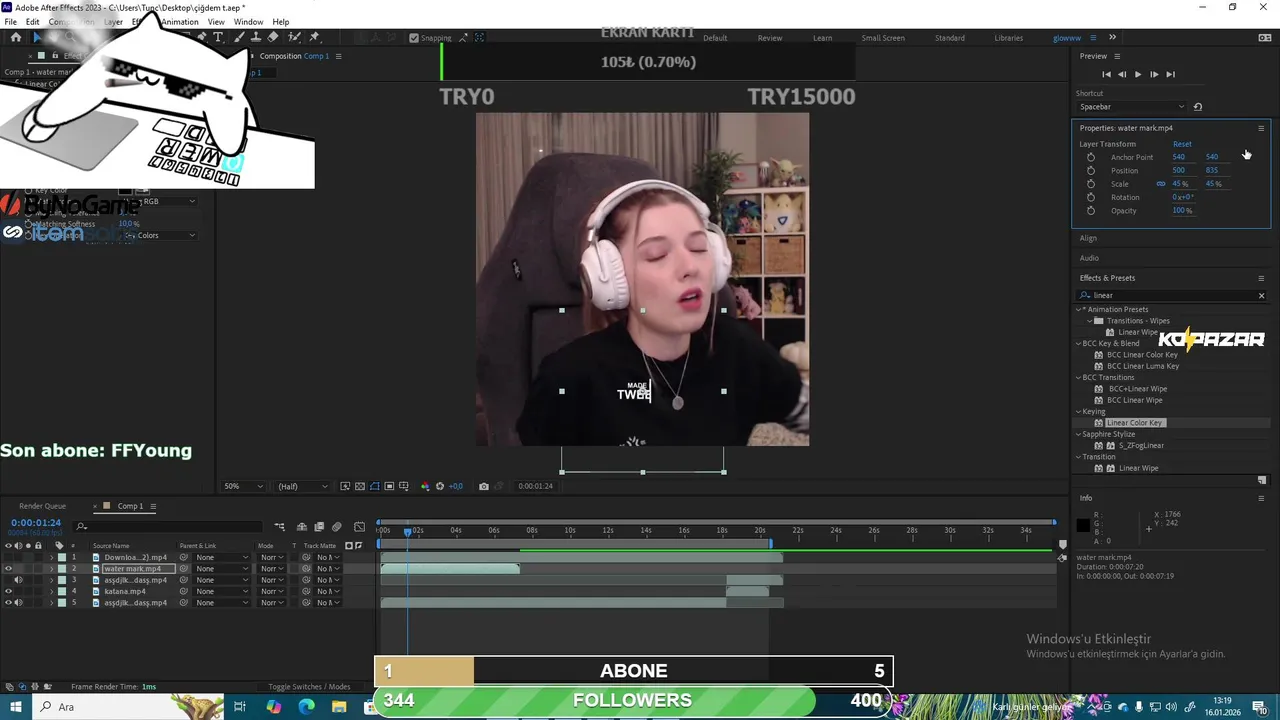This screenshot has width=1280, height=720.
Task: Select the Puppet Pin tool
Action: click(x=315, y=37)
